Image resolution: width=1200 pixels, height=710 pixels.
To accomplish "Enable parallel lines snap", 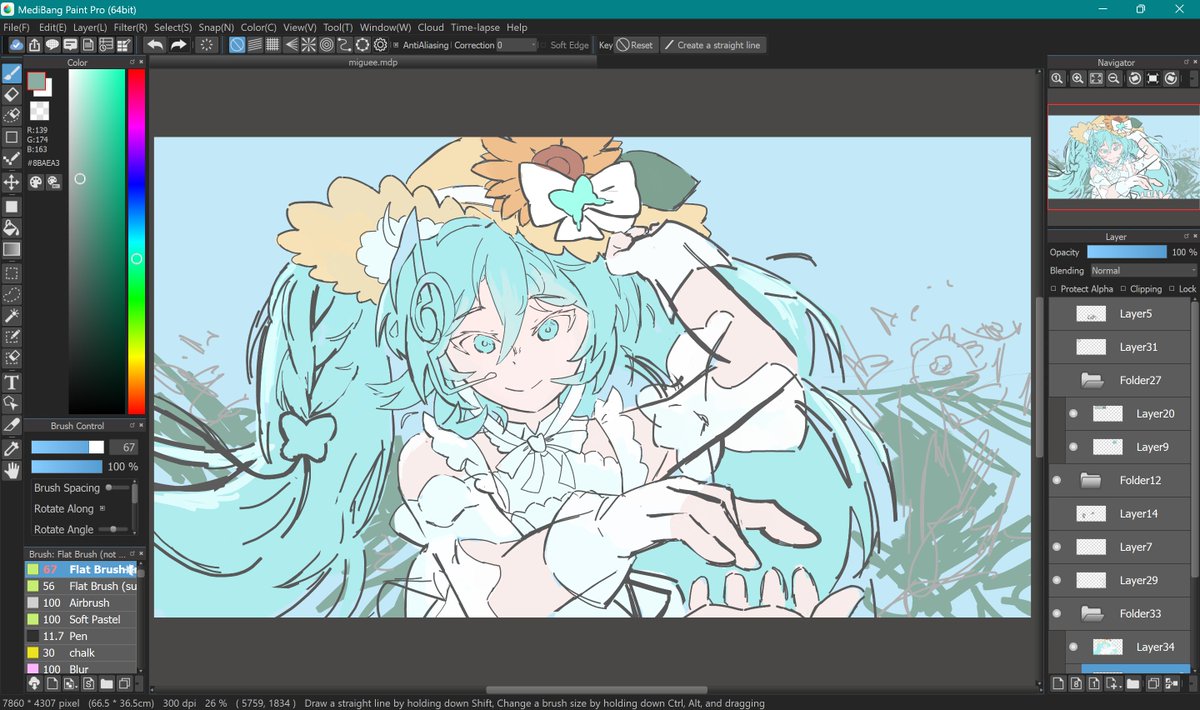I will click(255, 45).
